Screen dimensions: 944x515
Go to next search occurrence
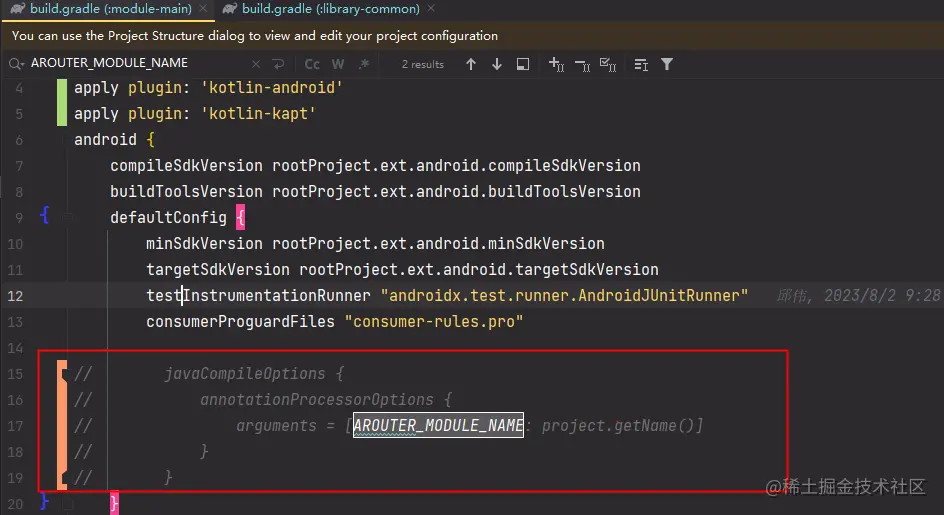pos(497,64)
